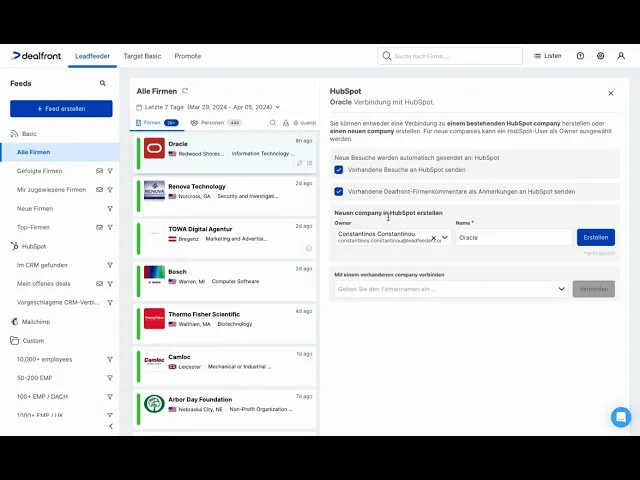Open the Owner dropdown arrow
The width and height of the screenshot is (640, 480).
point(444,237)
